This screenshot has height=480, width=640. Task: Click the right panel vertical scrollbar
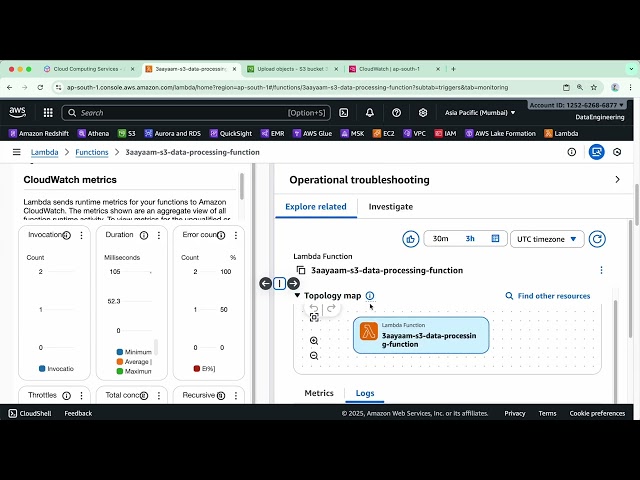pyautogui.click(x=631, y=278)
